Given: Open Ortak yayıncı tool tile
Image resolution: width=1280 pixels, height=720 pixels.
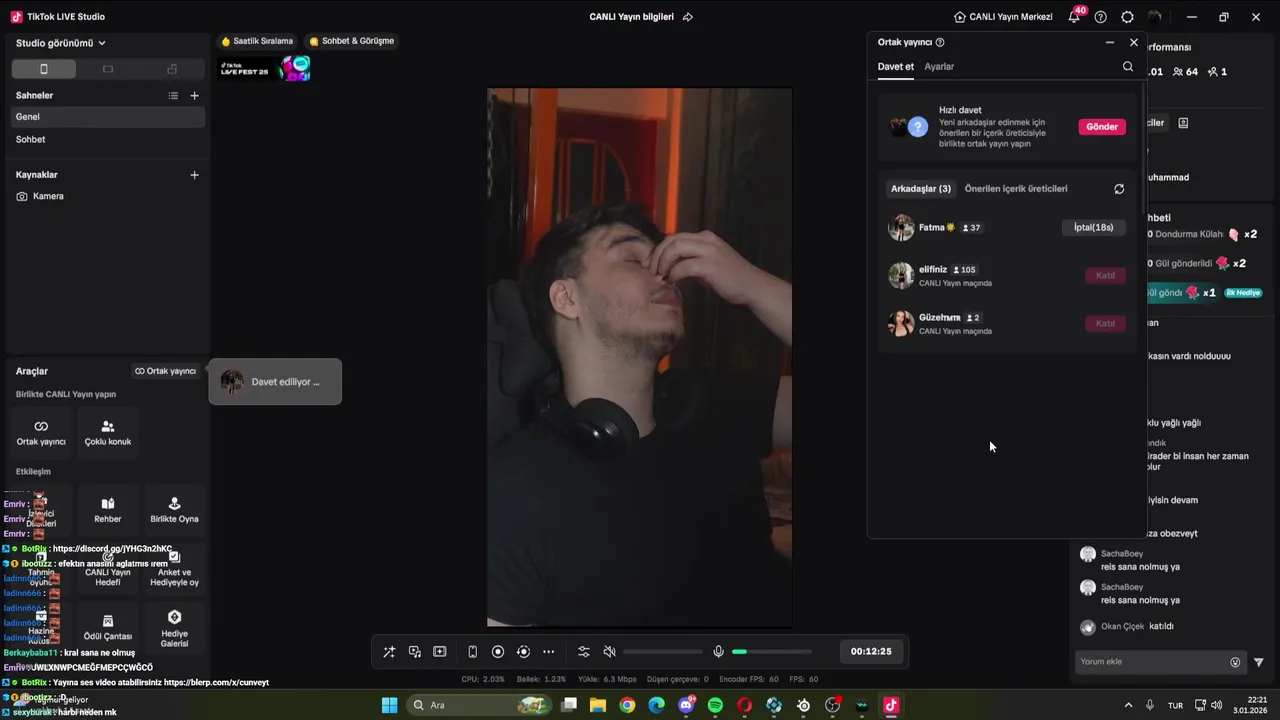Looking at the screenshot, I should (41, 432).
